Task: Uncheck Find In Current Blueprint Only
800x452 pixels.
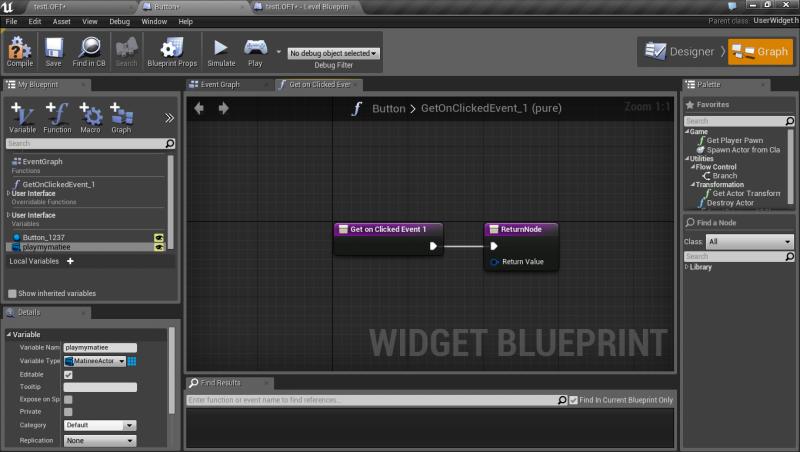Action: [x=573, y=400]
